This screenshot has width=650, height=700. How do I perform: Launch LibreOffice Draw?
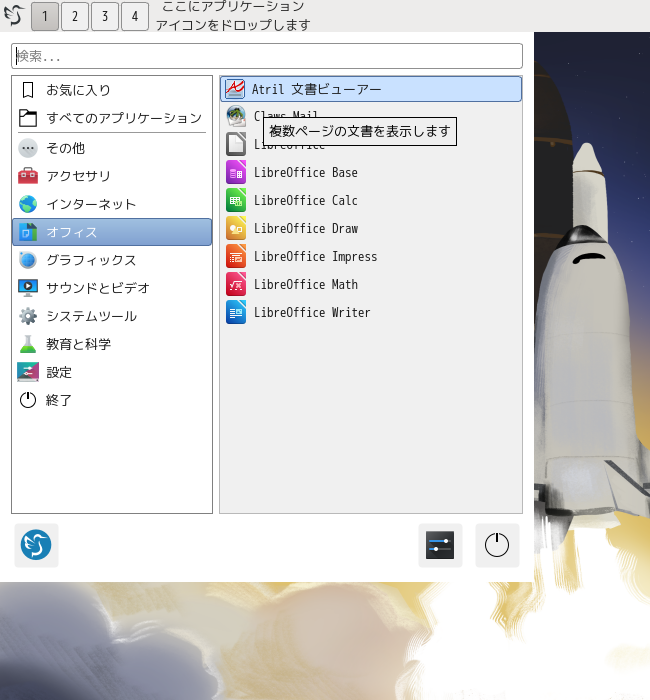pos(371,229)
